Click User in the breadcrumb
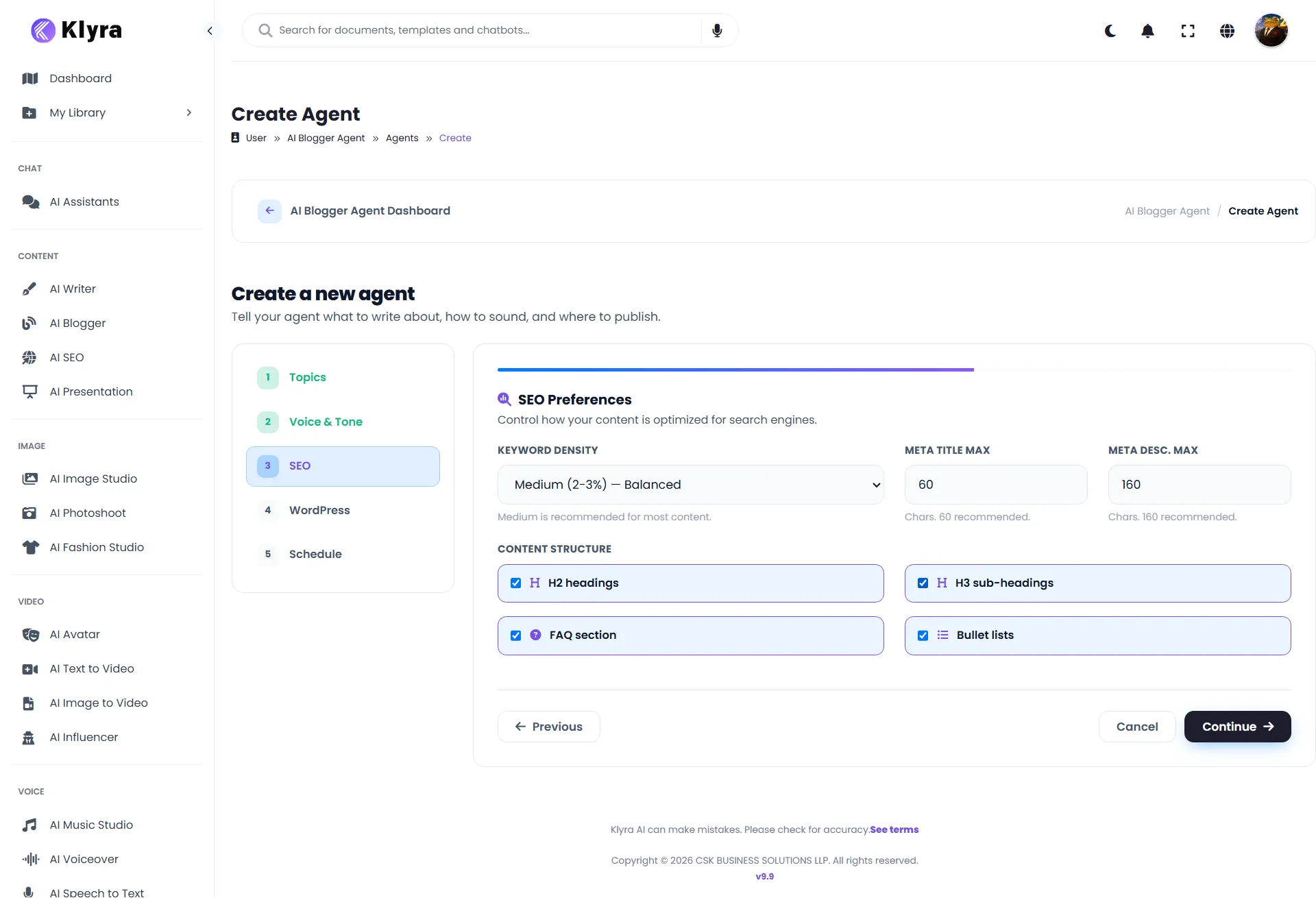The width and height of the screenshot is (1316, 898). pyautogui.click(x=256, y=138)
